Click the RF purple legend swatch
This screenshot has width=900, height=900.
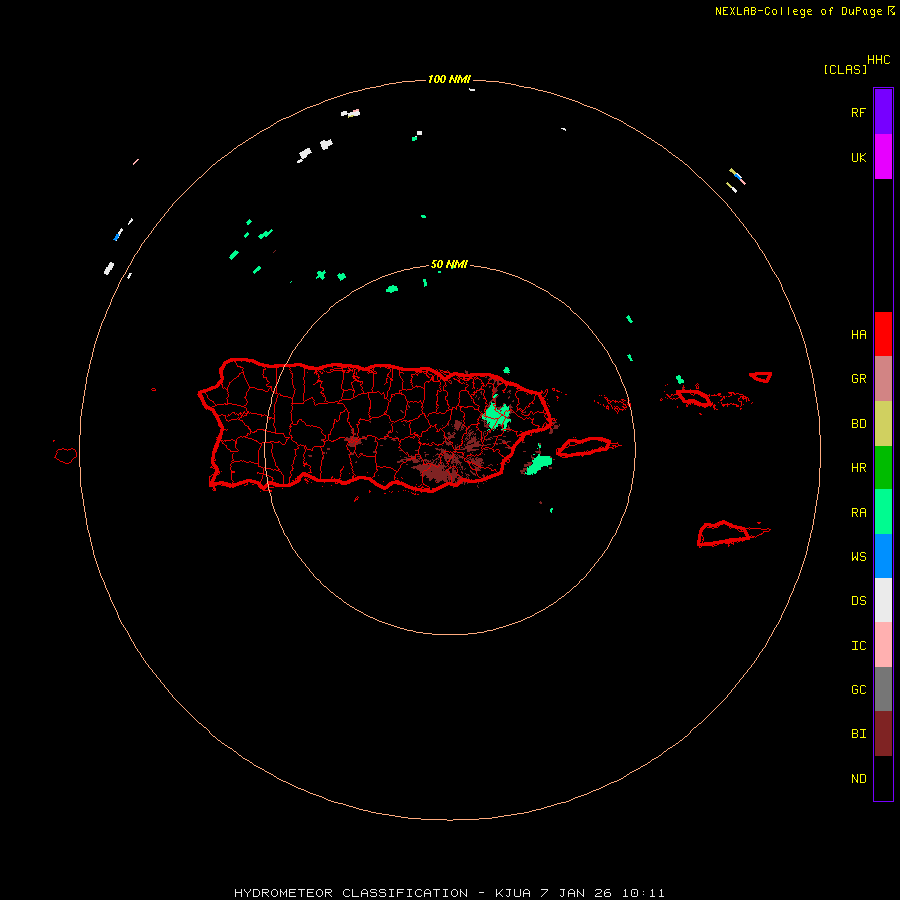coord(883,112)
